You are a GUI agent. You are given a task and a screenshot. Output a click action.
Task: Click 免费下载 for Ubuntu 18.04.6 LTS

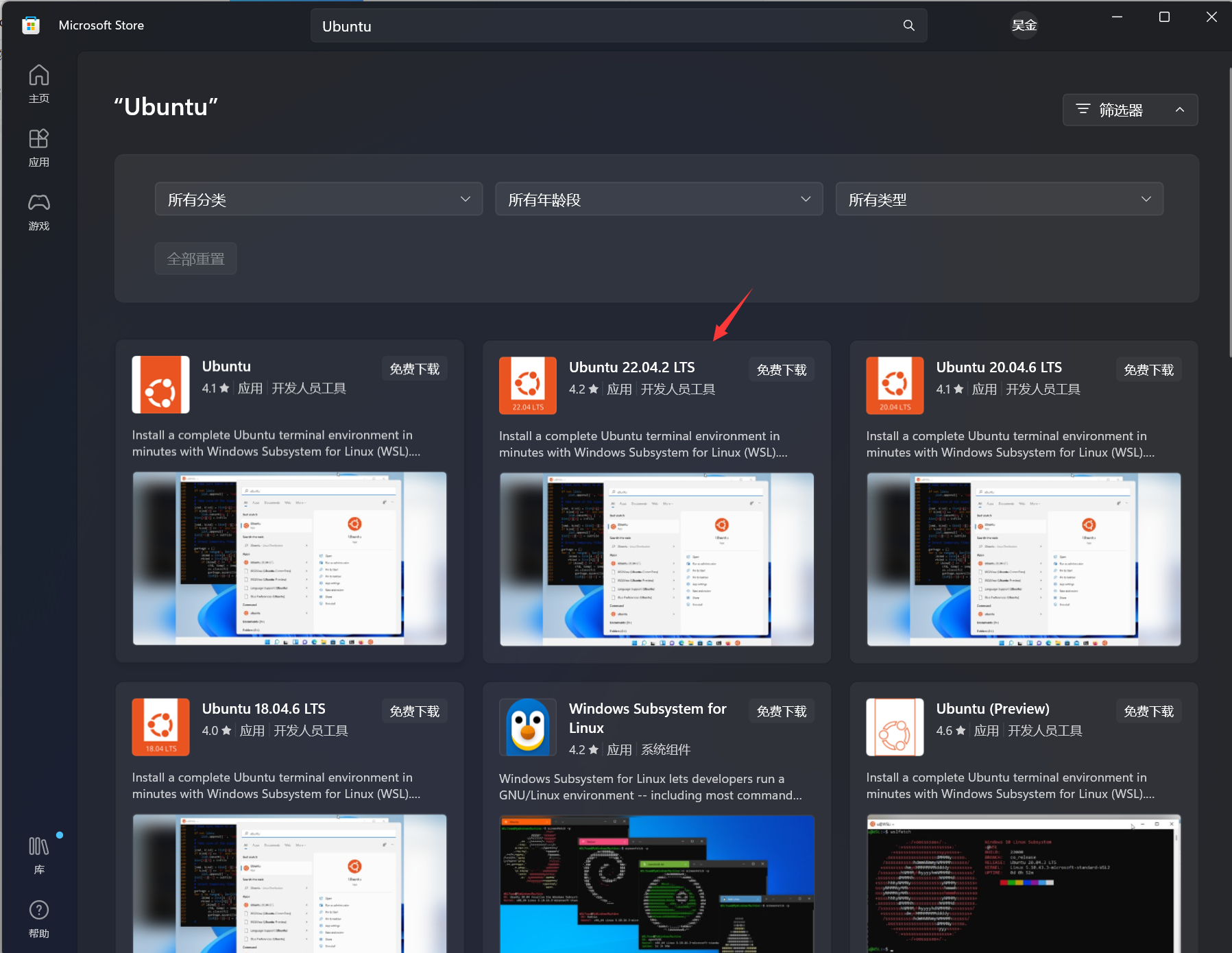point(414,711)
